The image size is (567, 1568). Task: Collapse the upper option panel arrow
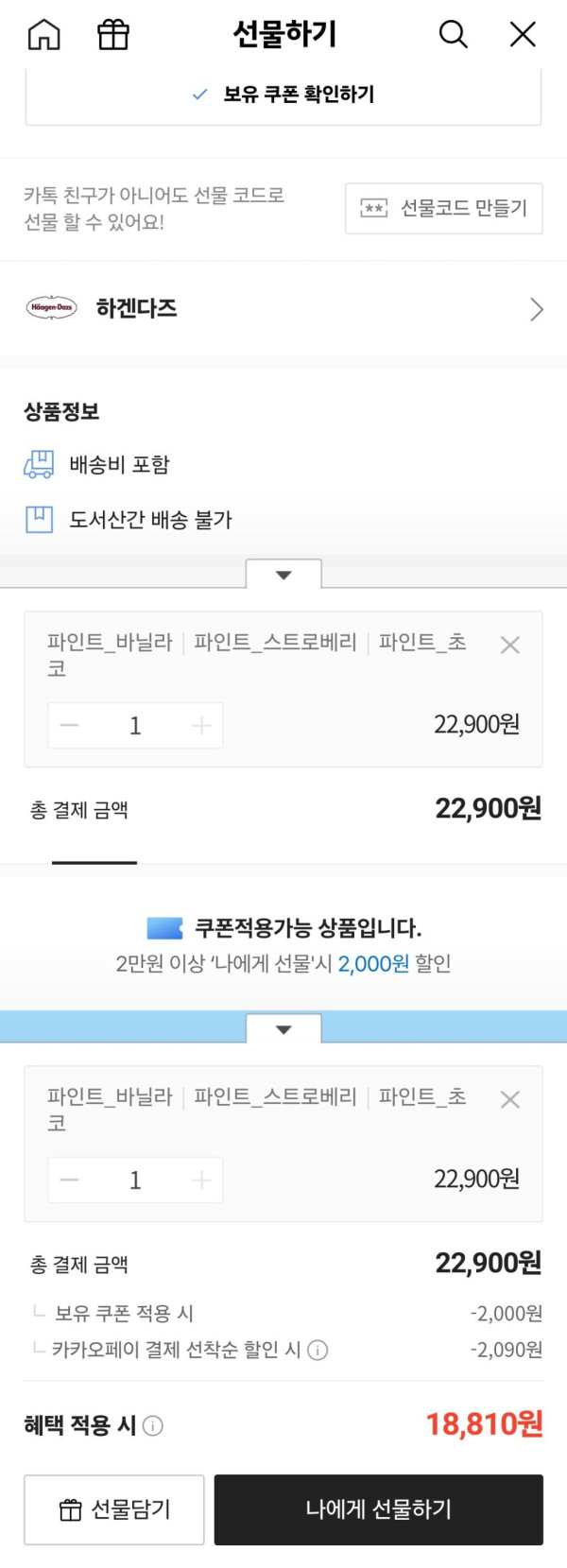pos(283,575)
